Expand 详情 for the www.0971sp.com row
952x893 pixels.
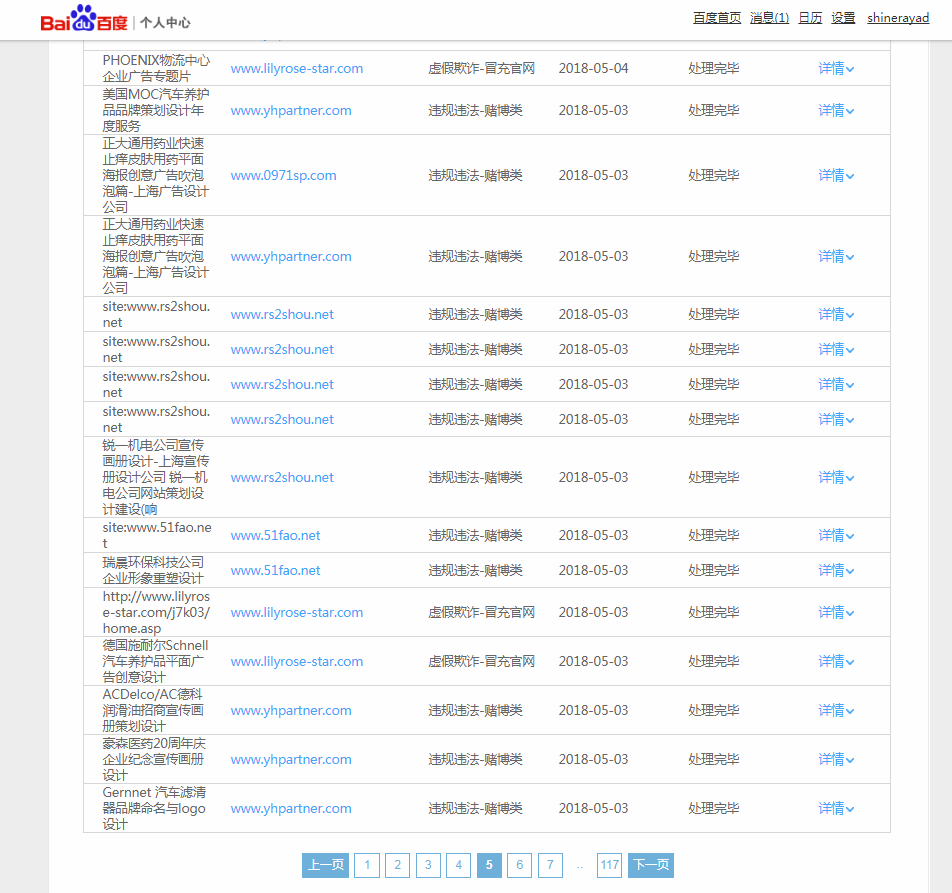836,176
